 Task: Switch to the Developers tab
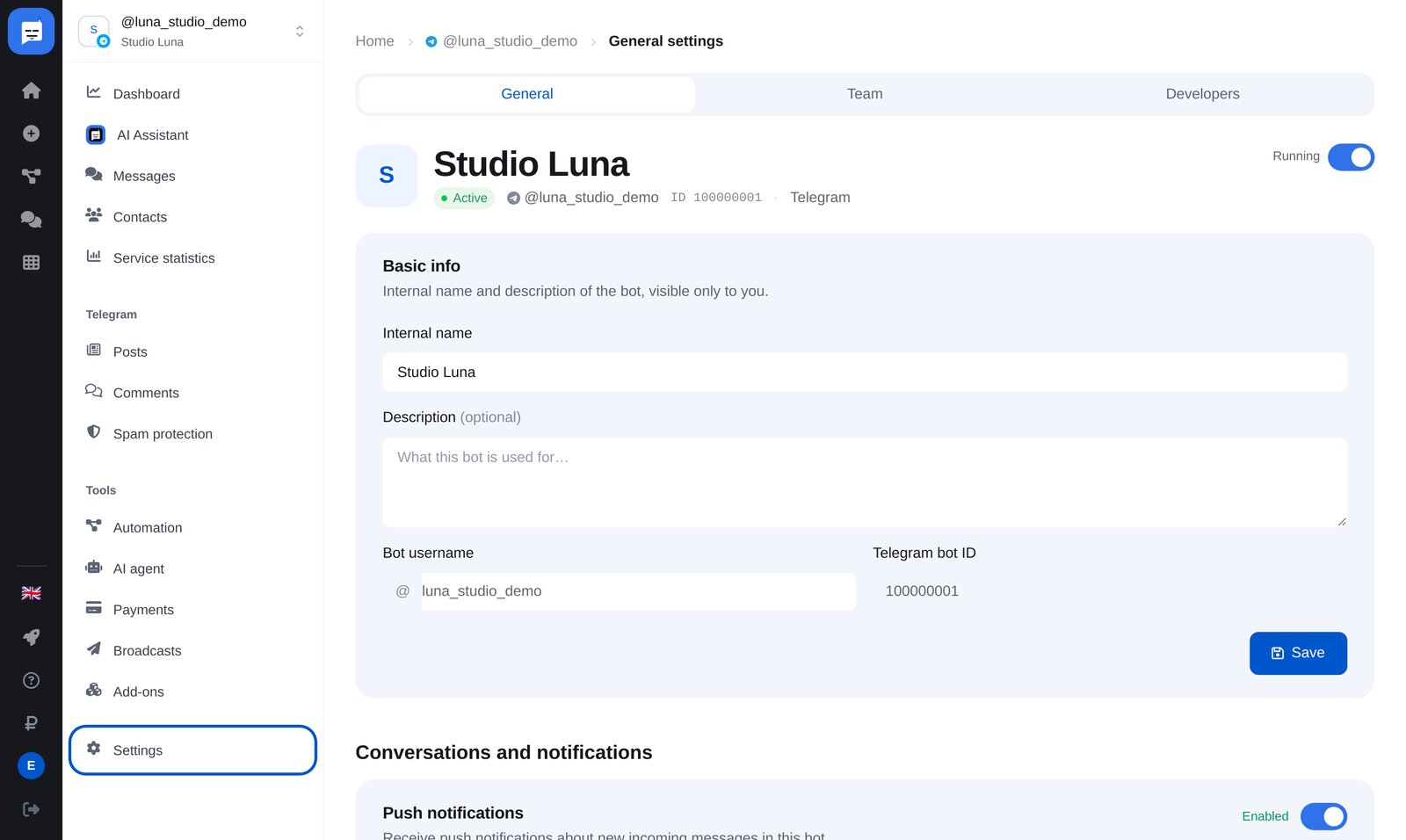(x=1202, y=94)
